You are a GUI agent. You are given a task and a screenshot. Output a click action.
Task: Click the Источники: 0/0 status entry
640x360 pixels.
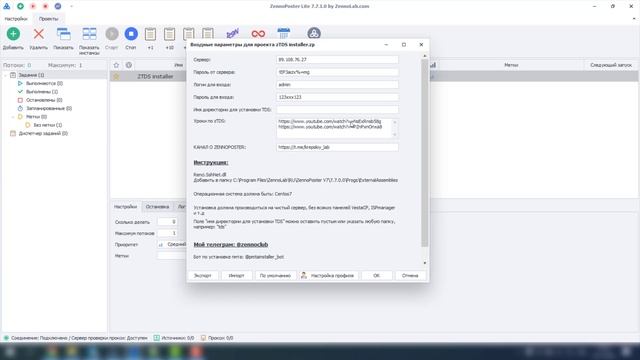(x=174, y=338)
